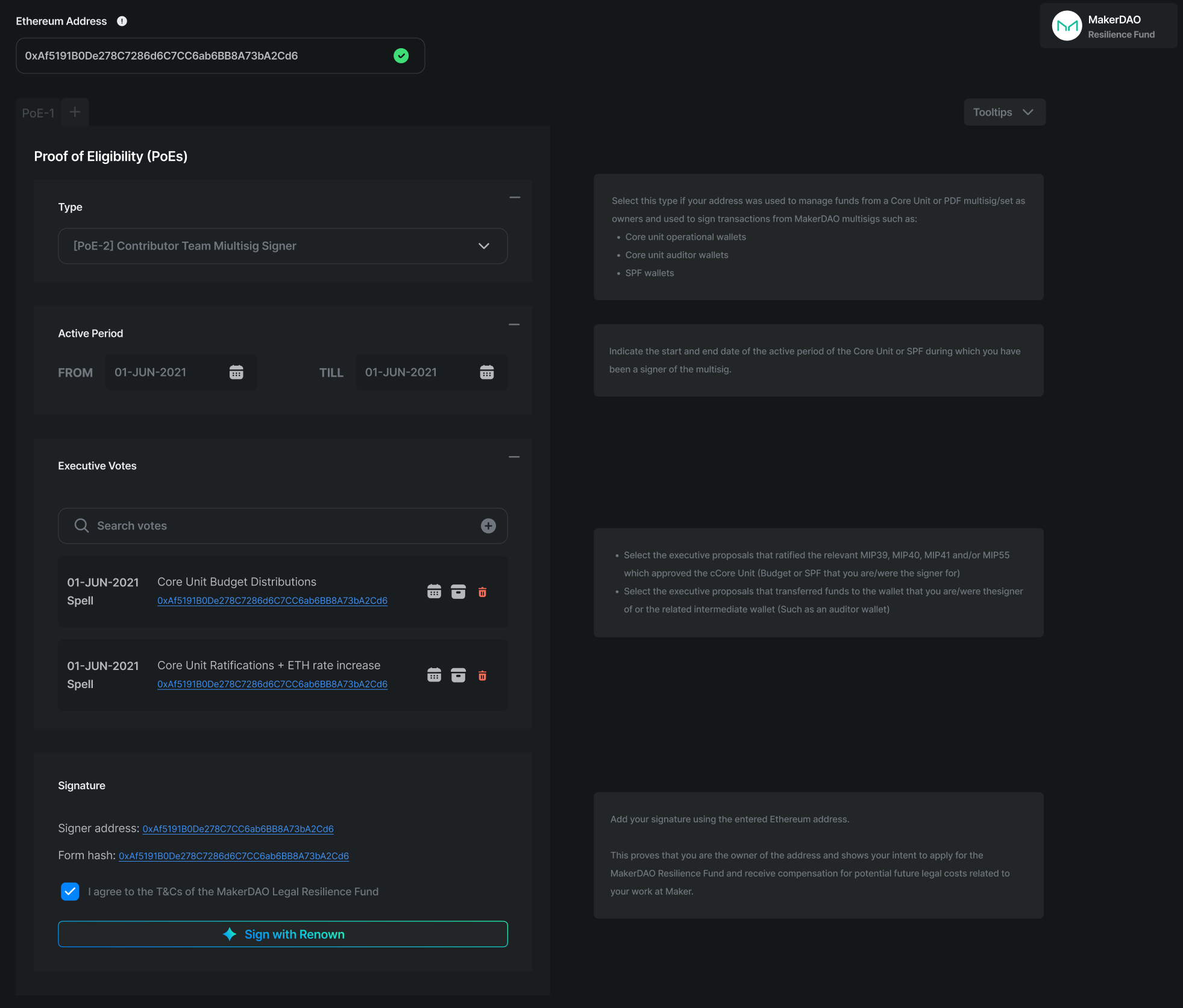
Task: Toggle the T&Cs agreement checkbox
Action: (x=70, y=891)
